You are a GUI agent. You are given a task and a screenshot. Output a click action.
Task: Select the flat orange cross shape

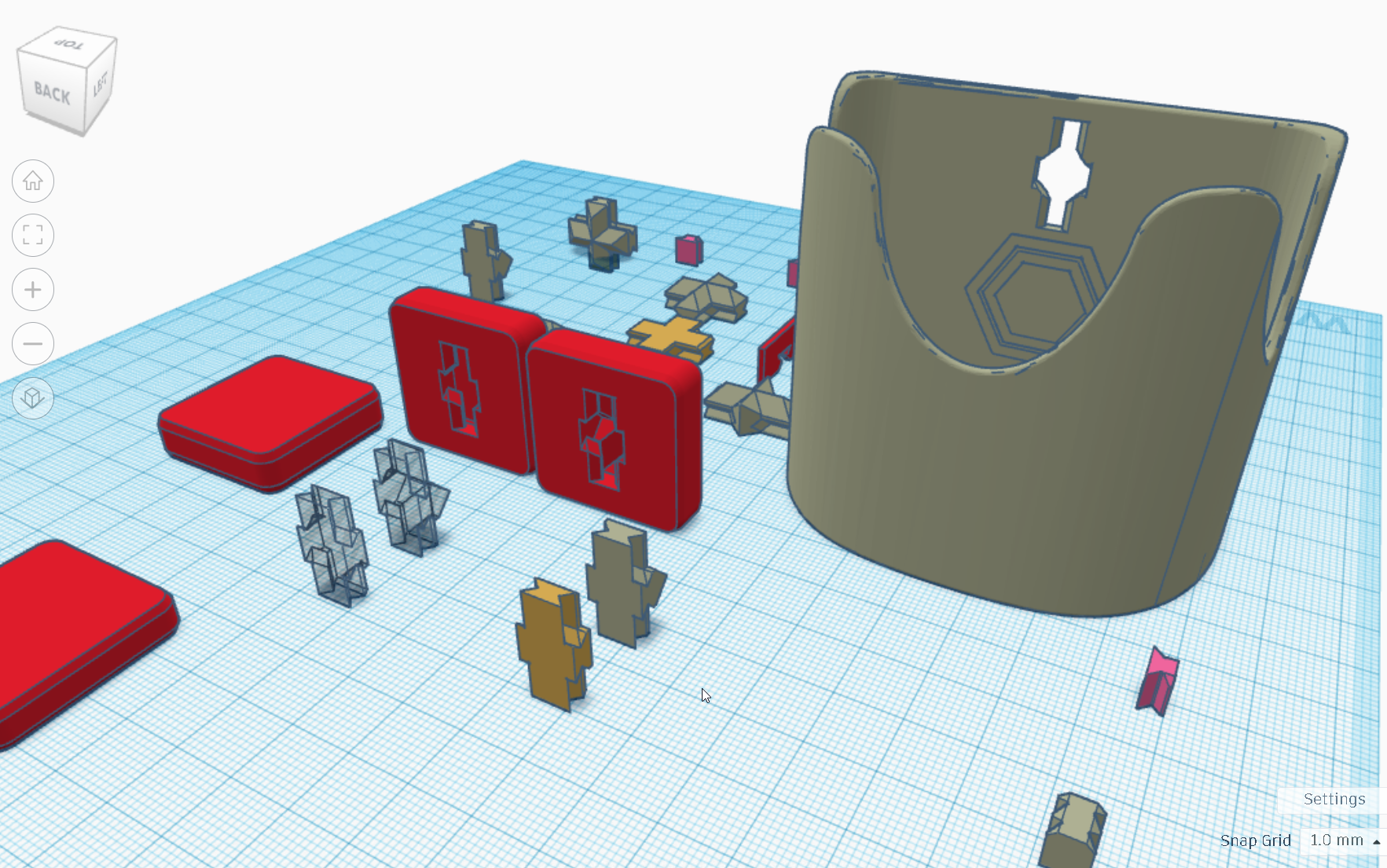[x=672, y=338]
